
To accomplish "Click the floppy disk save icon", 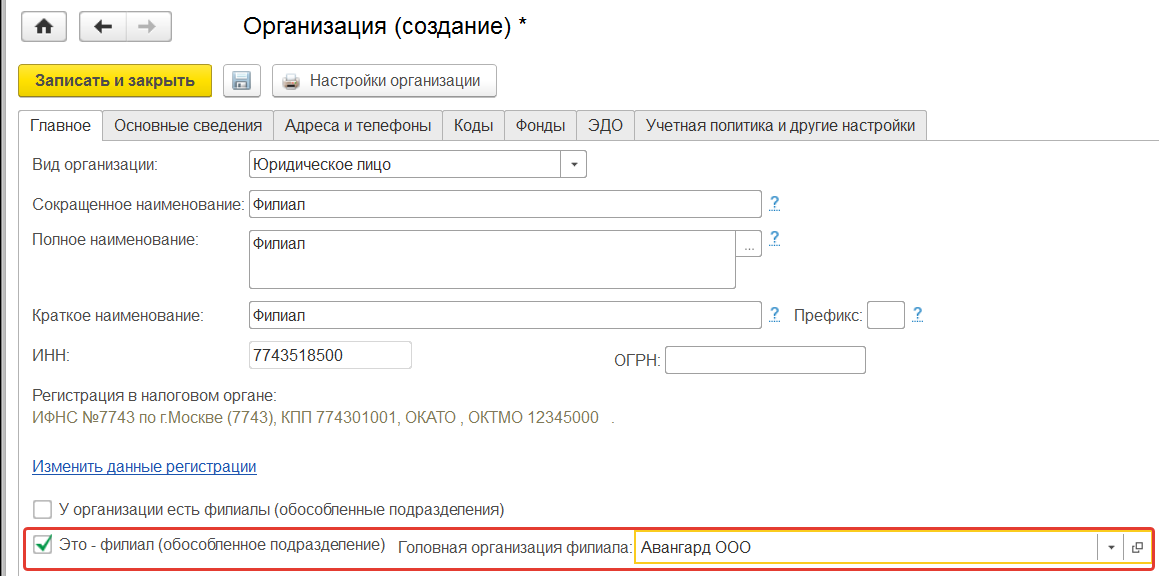I will pyautogui.click(x=241, y=81).
